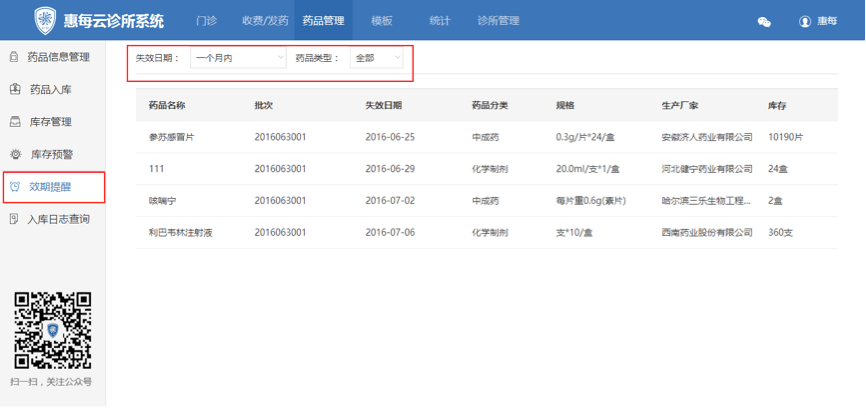The image size is (866, 415).
Task: Click the 入库日志查询 sidebar icon
Action: (x=14, y=219)
